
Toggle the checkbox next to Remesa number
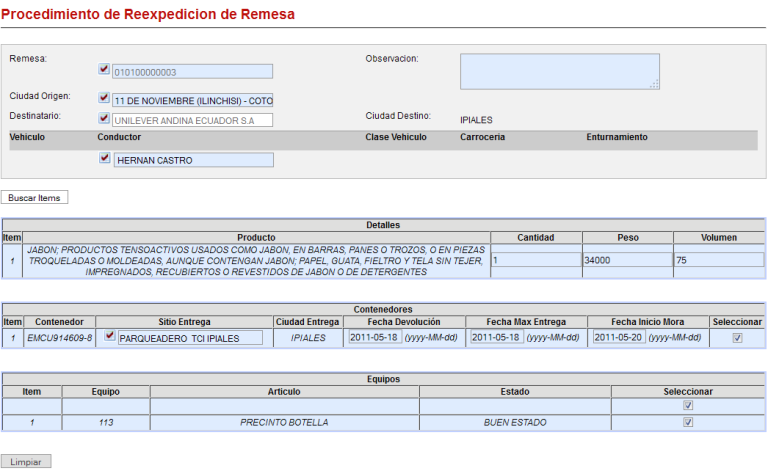click(104, 70)
